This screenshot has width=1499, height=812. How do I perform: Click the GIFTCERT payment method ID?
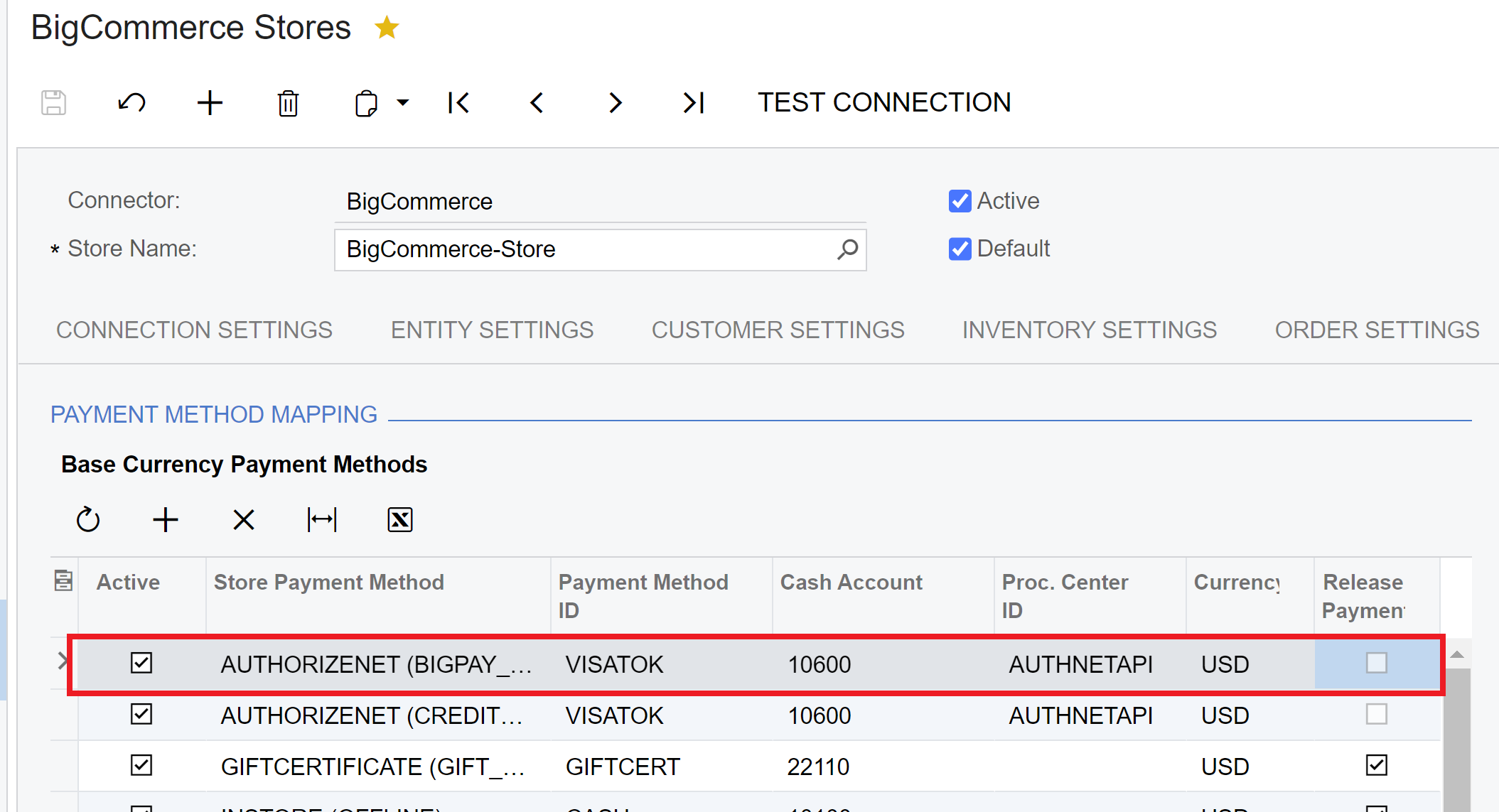pyautogui.click(x=623, y=767)
